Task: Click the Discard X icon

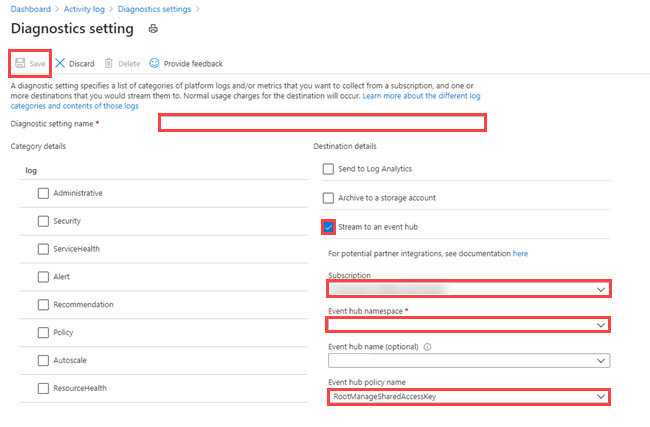Action: click(x=60, y=64)
